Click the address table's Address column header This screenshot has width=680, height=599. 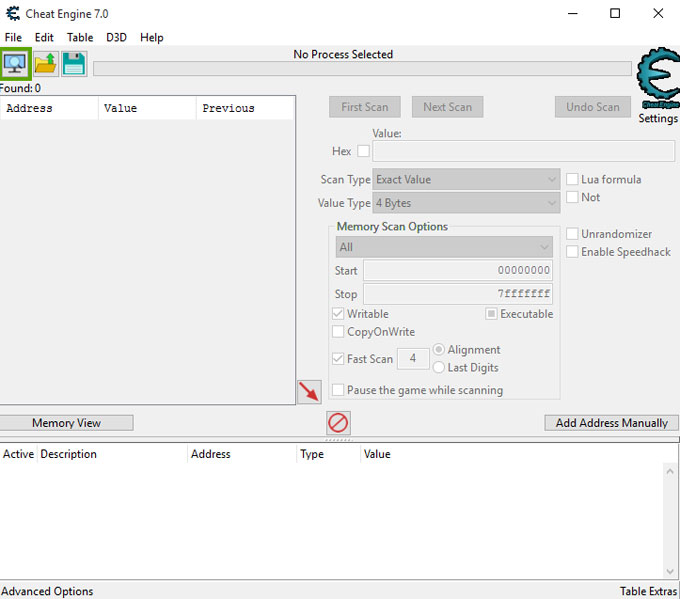[242, 454]
